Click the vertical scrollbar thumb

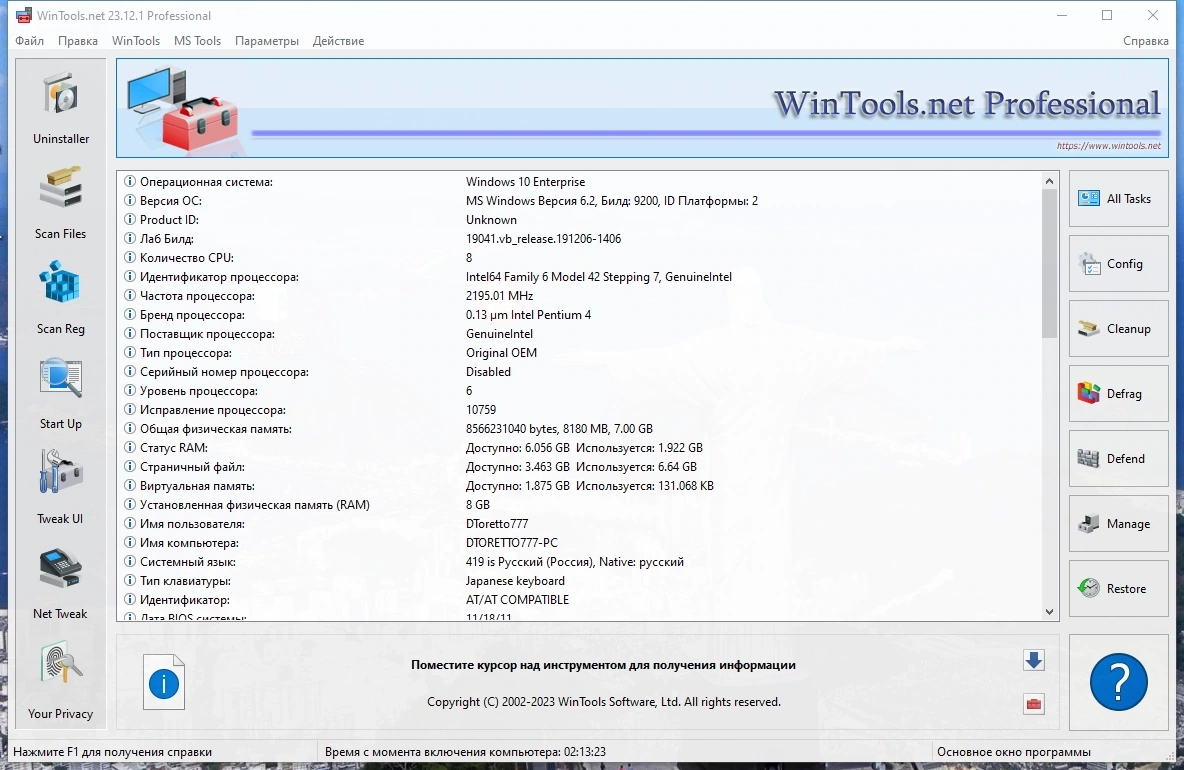[1049, 263]
